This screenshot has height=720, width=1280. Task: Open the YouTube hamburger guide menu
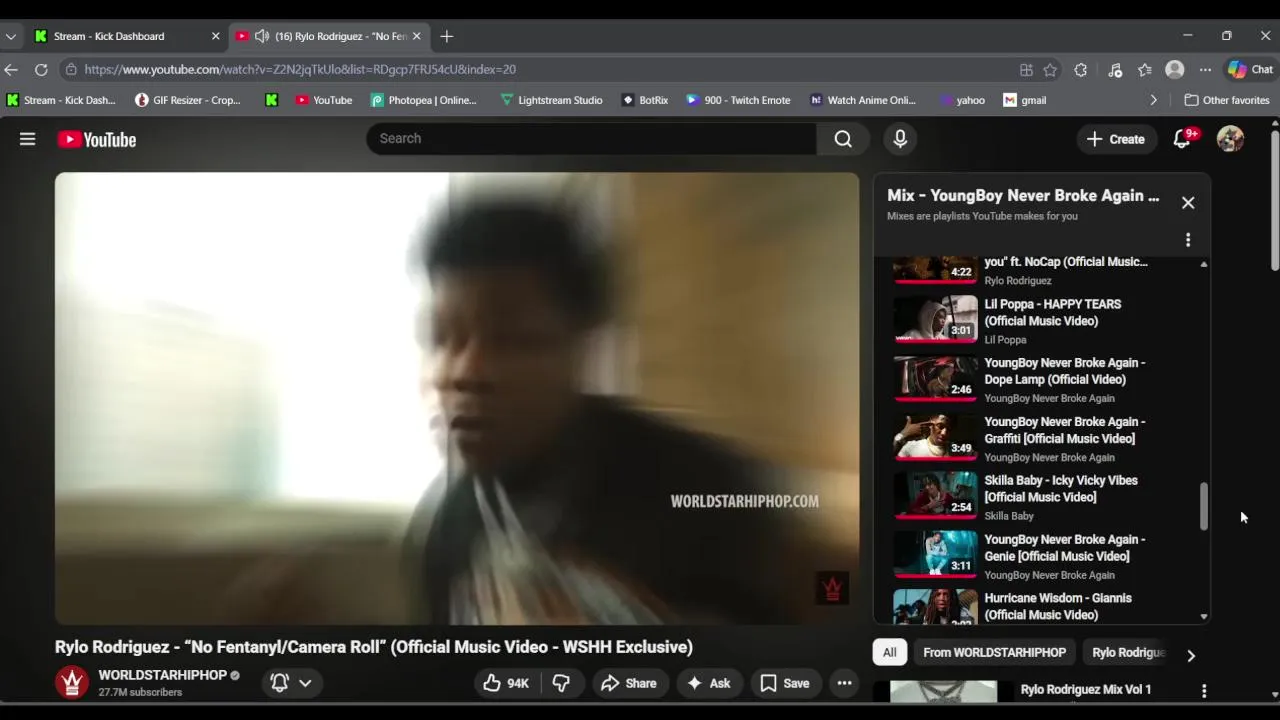pyautogui.click(x=27, y=139)
